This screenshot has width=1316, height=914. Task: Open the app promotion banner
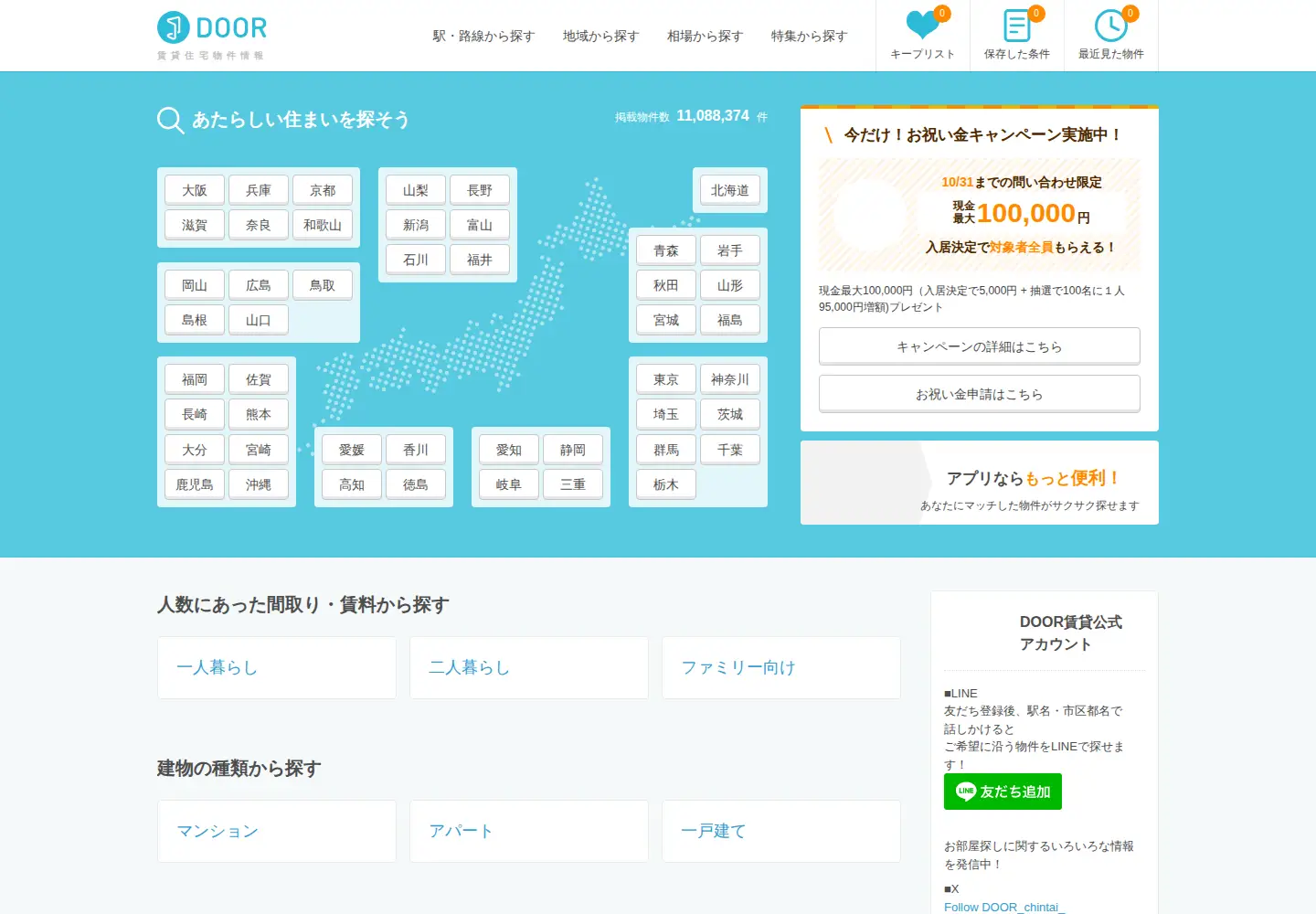pos(980,483)
